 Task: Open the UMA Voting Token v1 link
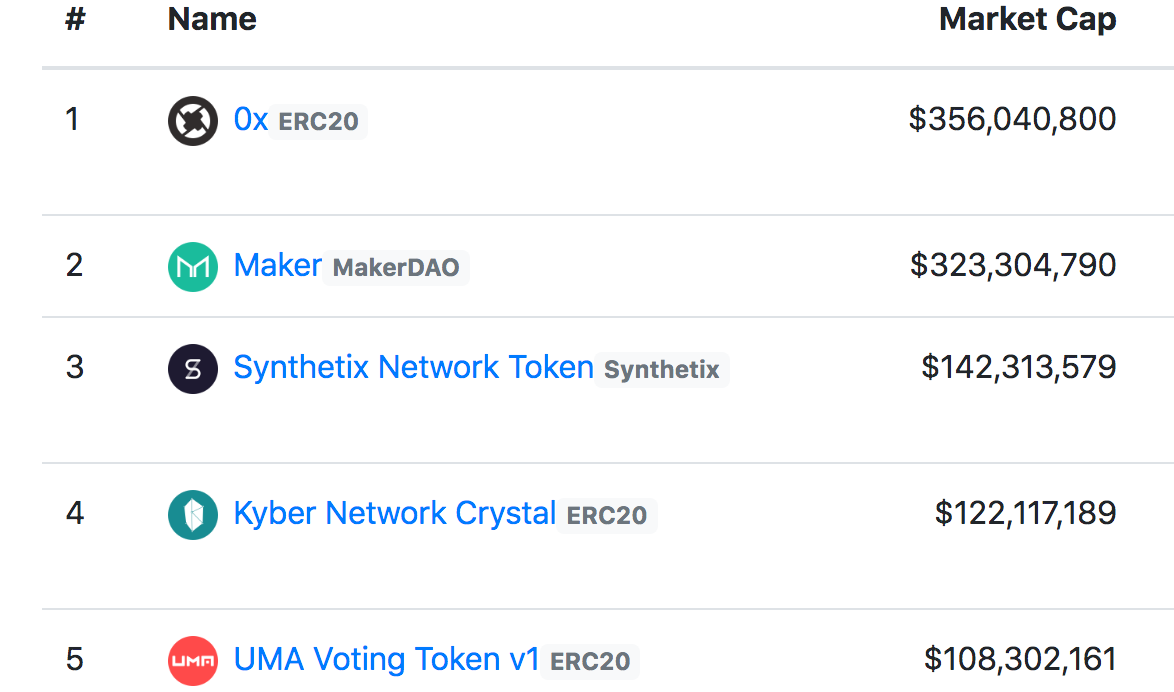point(386,660)
